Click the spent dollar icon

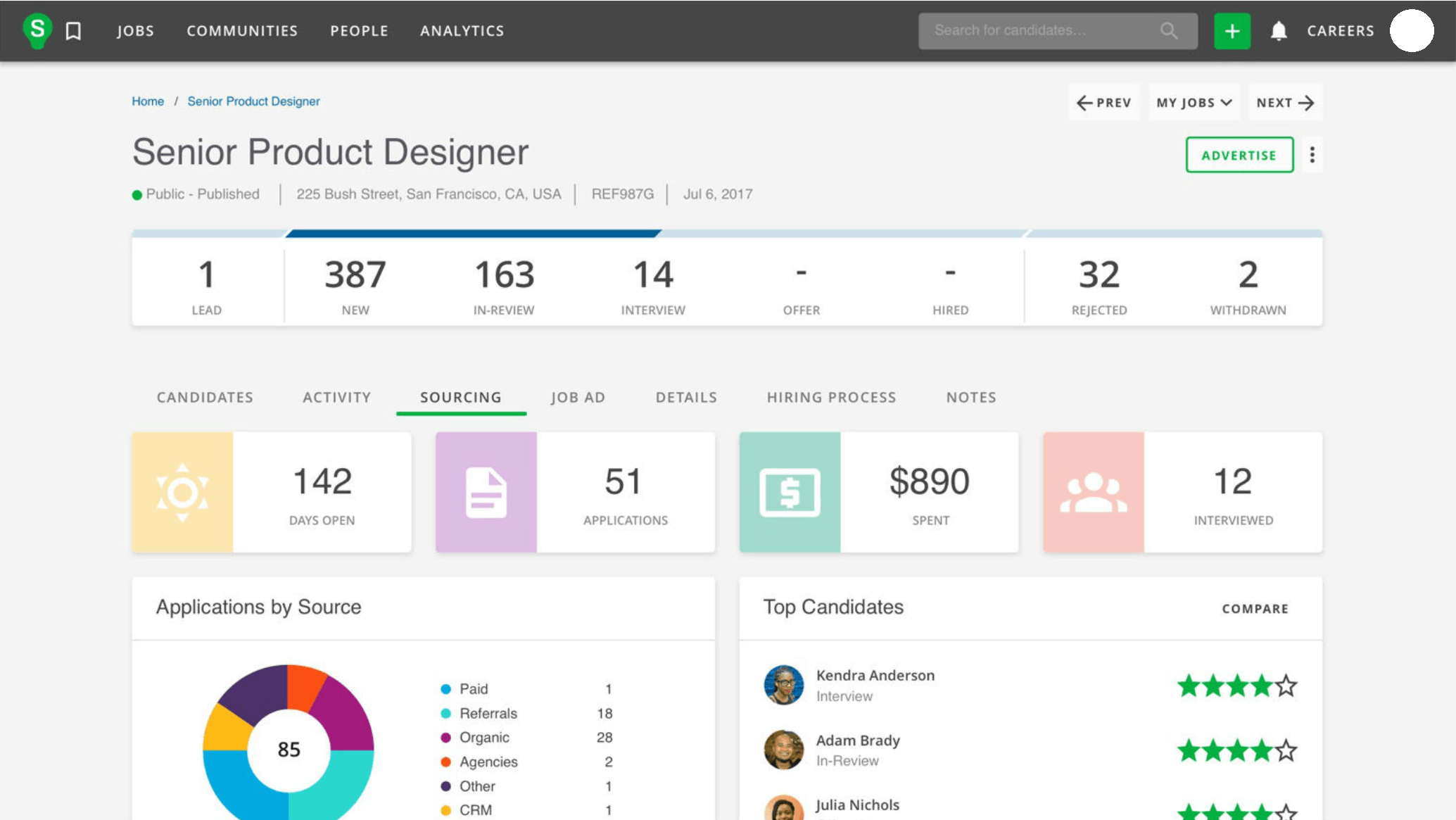[x=790, y=491]
